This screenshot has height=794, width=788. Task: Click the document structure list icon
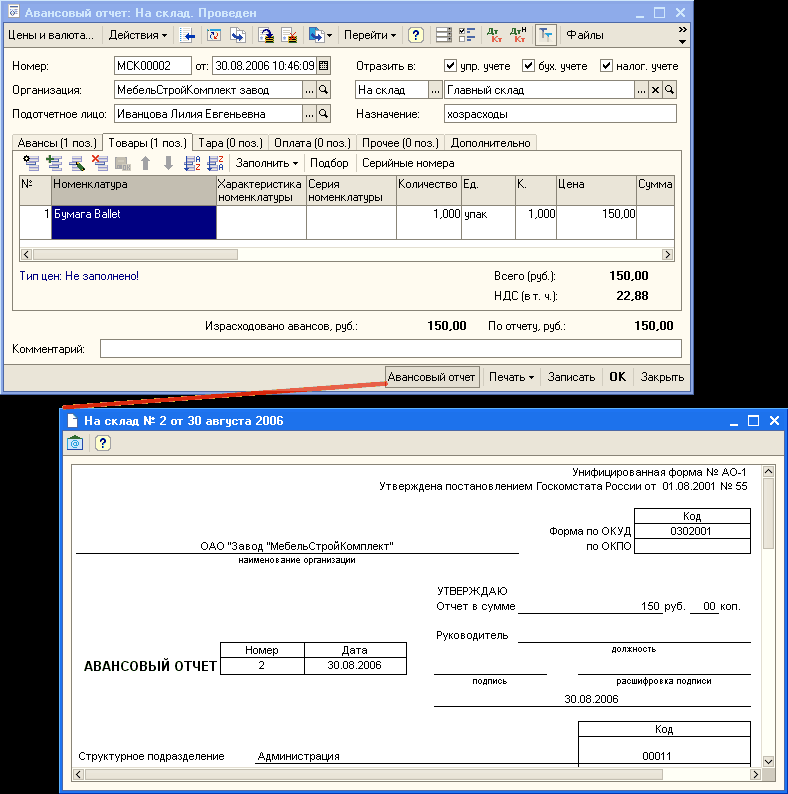click(444, 35)
